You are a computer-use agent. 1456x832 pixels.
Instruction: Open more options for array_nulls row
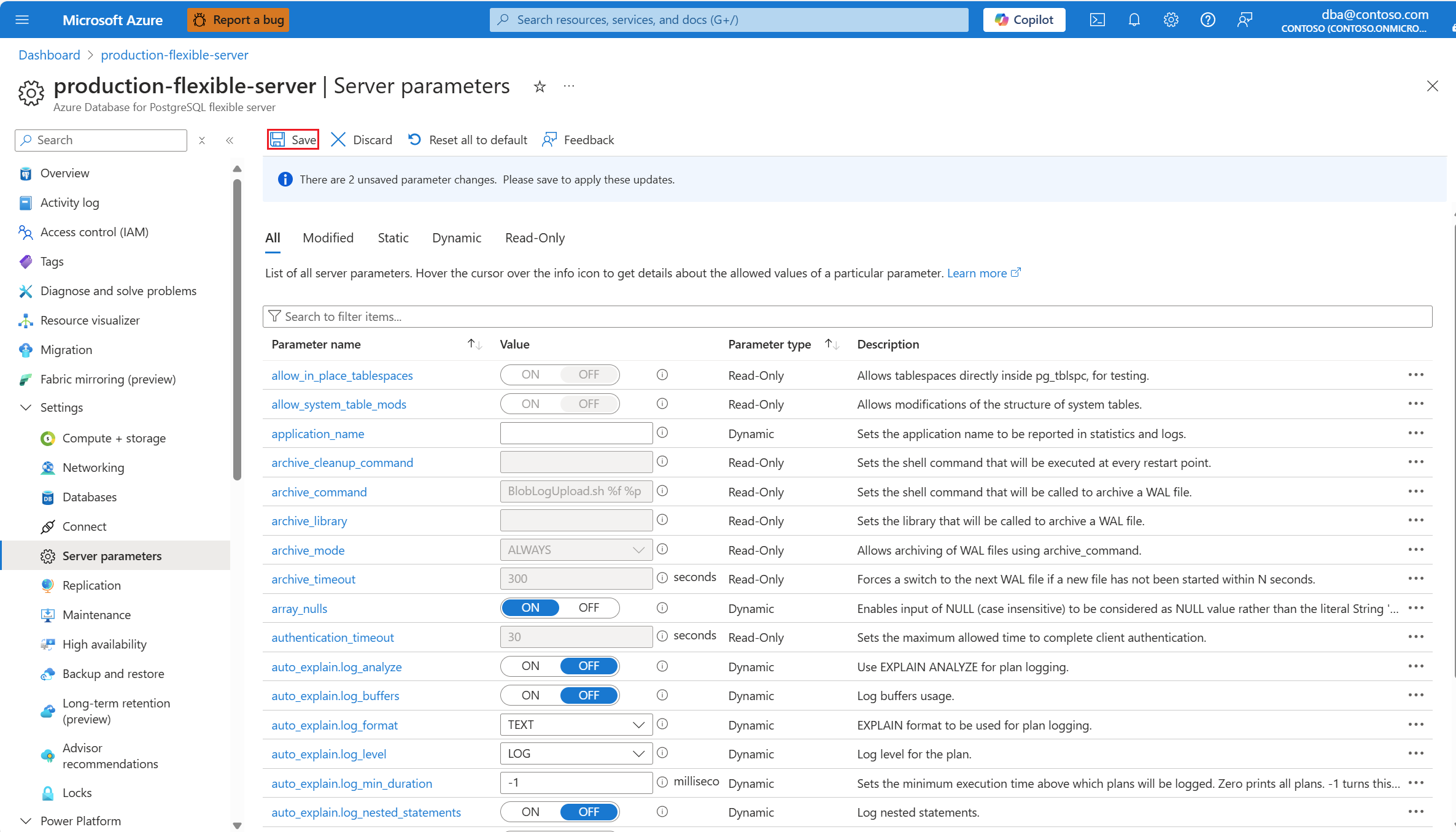[1415, 608]
